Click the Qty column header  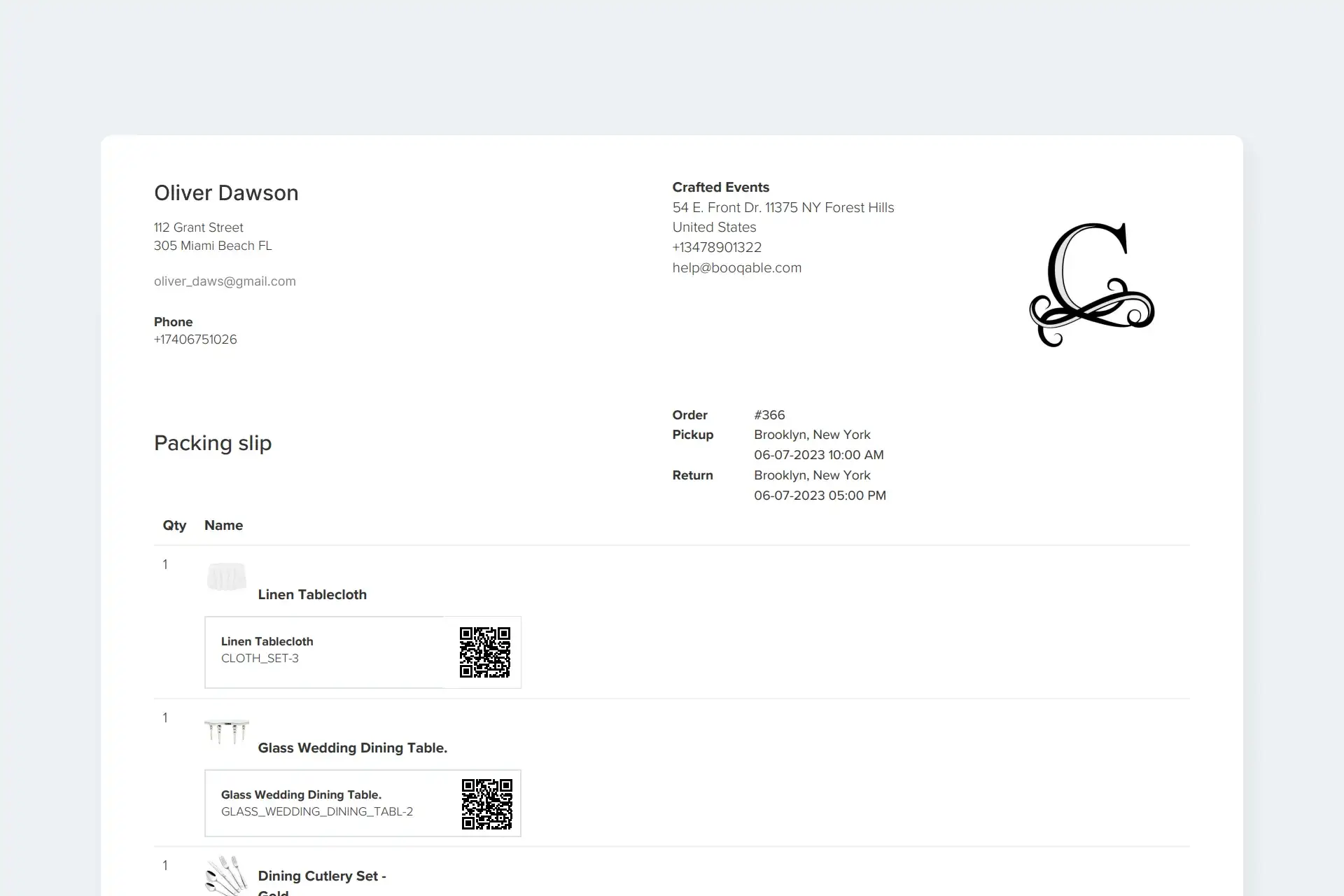[x=174, y=526]
